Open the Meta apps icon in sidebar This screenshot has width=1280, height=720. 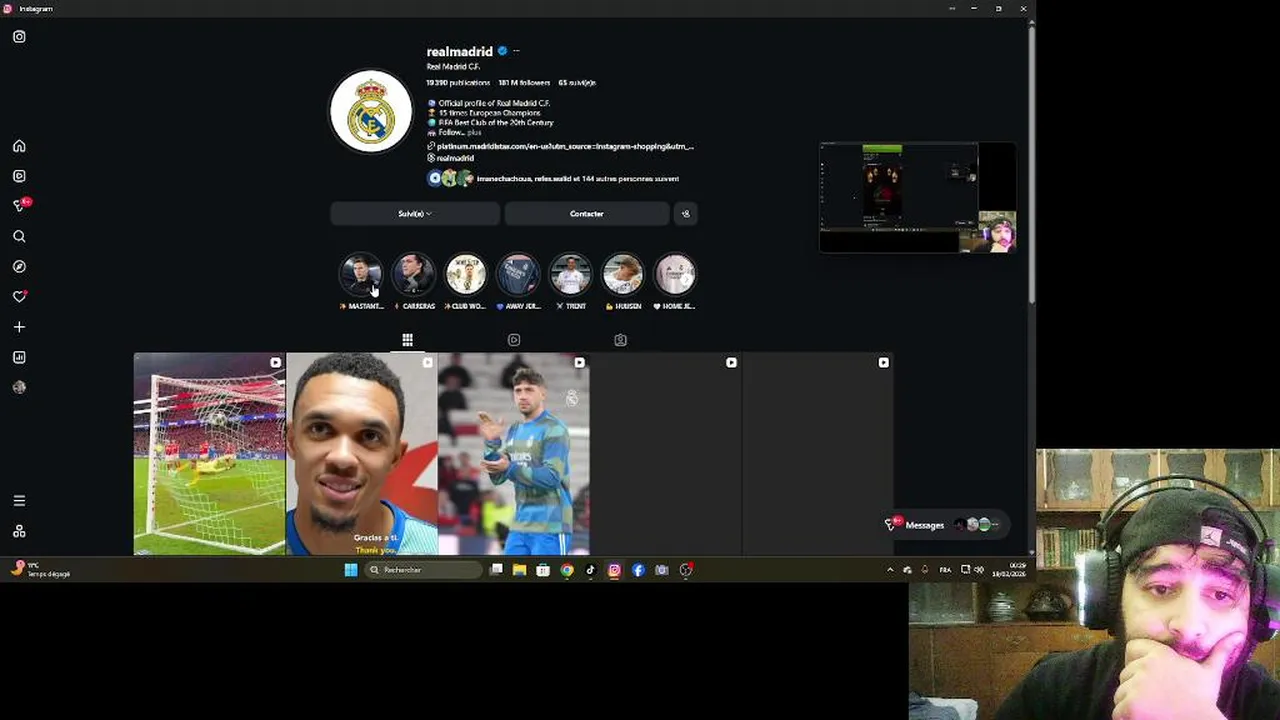pyautogui.click(x=19, y=531)
